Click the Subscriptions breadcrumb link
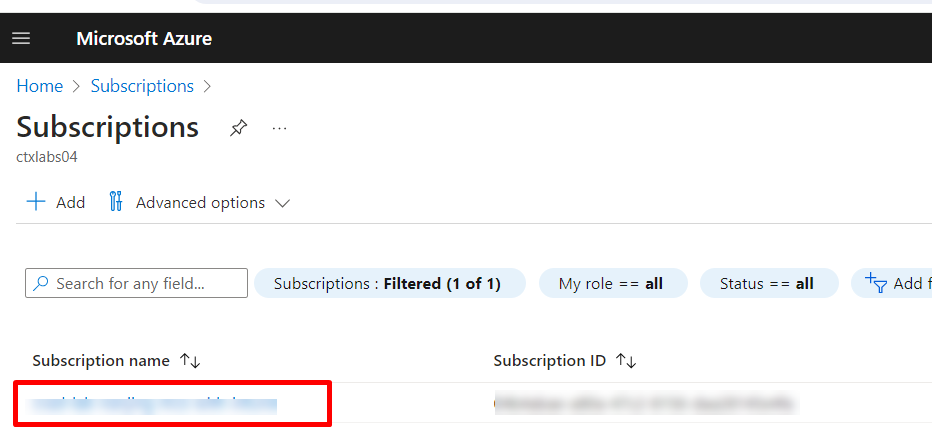This screenshot has height=441, width=932. coord(142,86)
